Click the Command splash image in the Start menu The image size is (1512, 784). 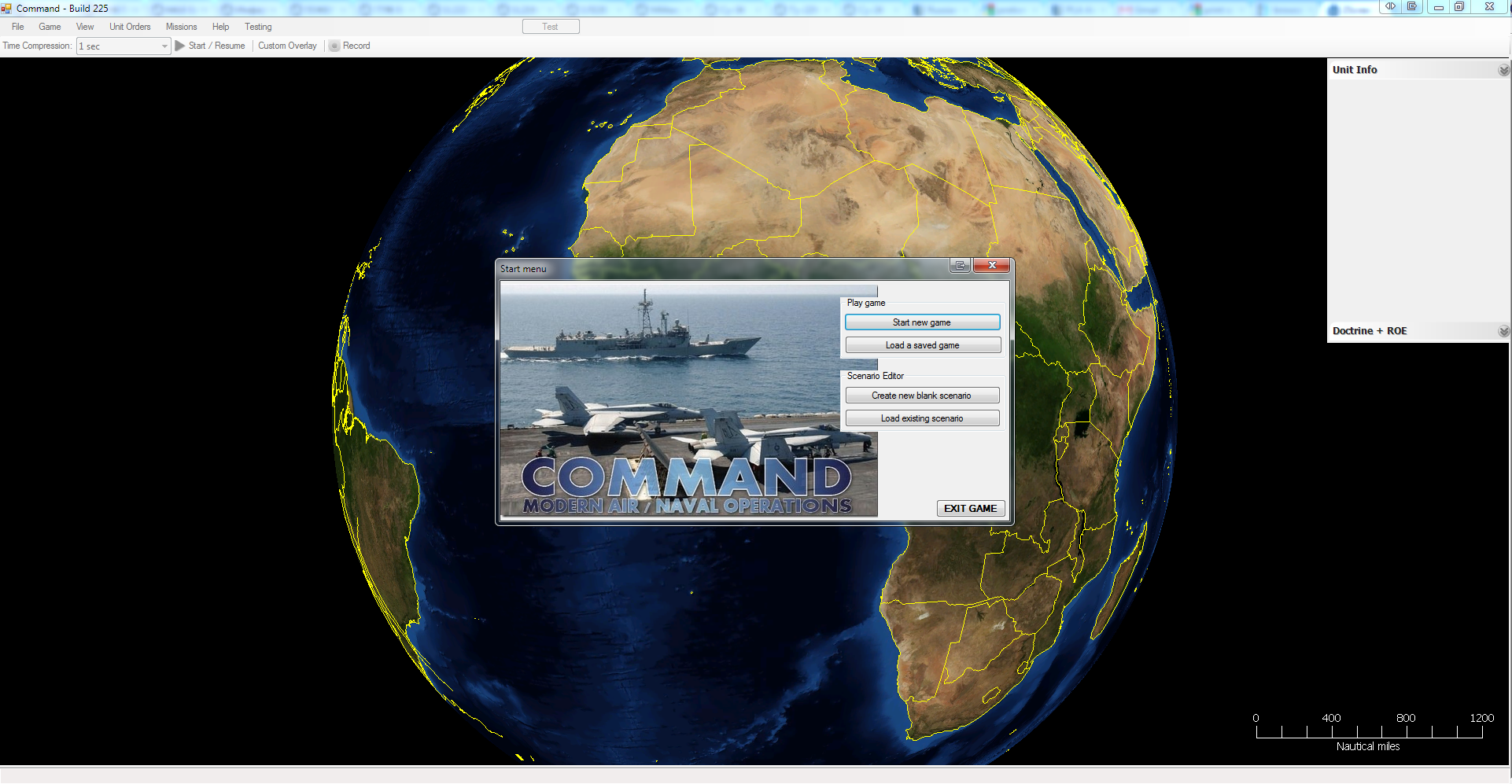[688, 401]
